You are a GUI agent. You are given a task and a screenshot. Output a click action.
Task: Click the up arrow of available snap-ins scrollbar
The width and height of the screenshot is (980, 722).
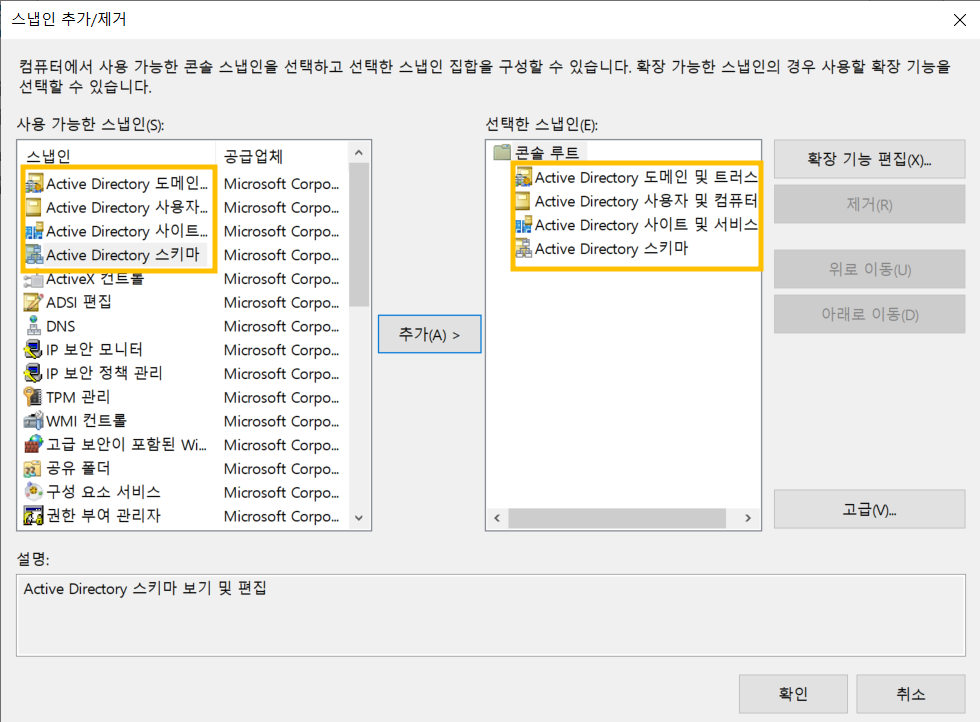point(359,153)
